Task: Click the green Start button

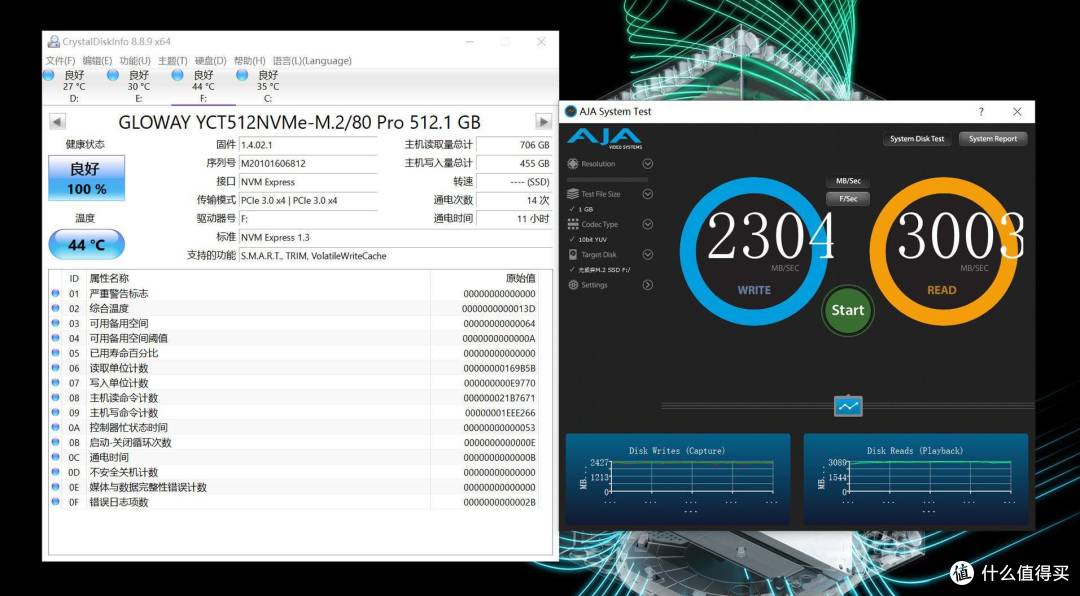Action: click(847, 310)
